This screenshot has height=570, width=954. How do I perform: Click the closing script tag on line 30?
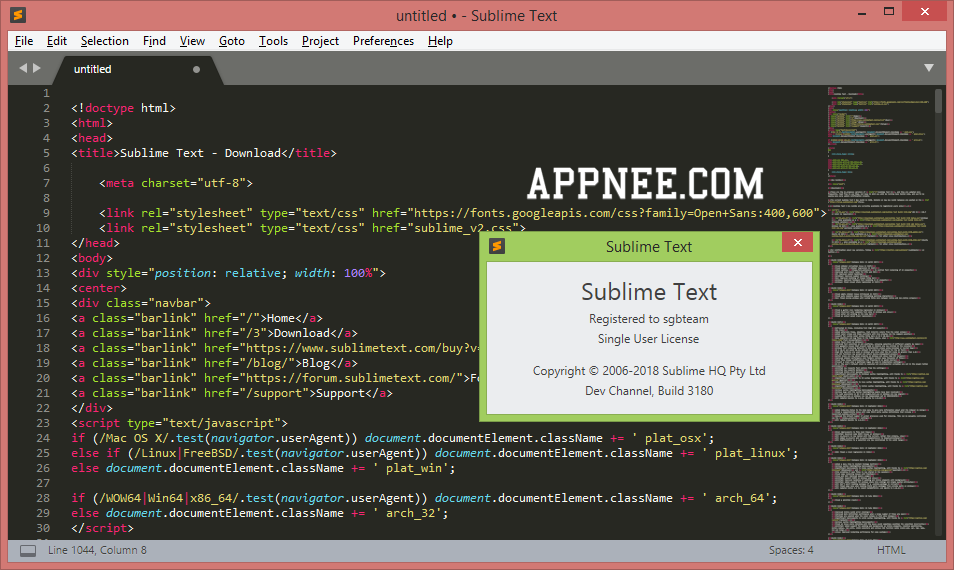[102, 528]
